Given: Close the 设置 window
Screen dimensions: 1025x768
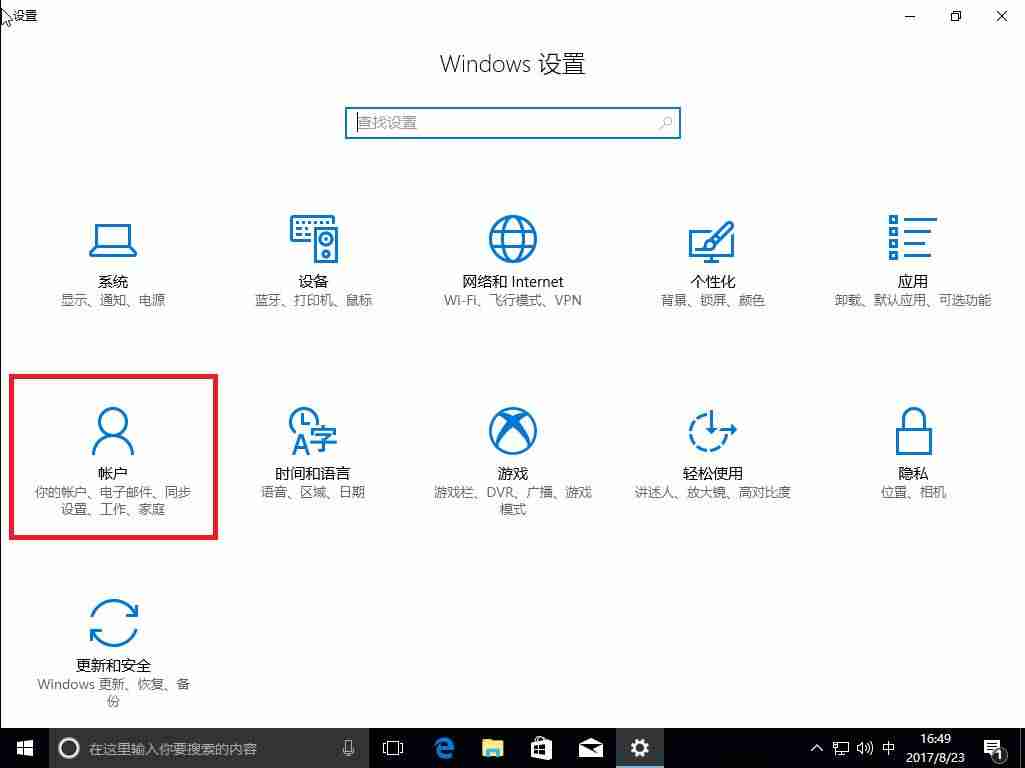Looking at the screenshot, I should 1001,16.
